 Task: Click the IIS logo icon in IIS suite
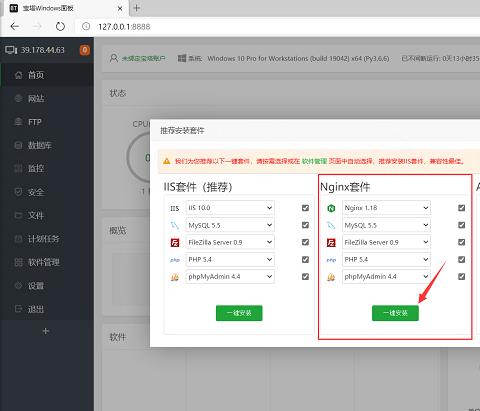[175, 209]
